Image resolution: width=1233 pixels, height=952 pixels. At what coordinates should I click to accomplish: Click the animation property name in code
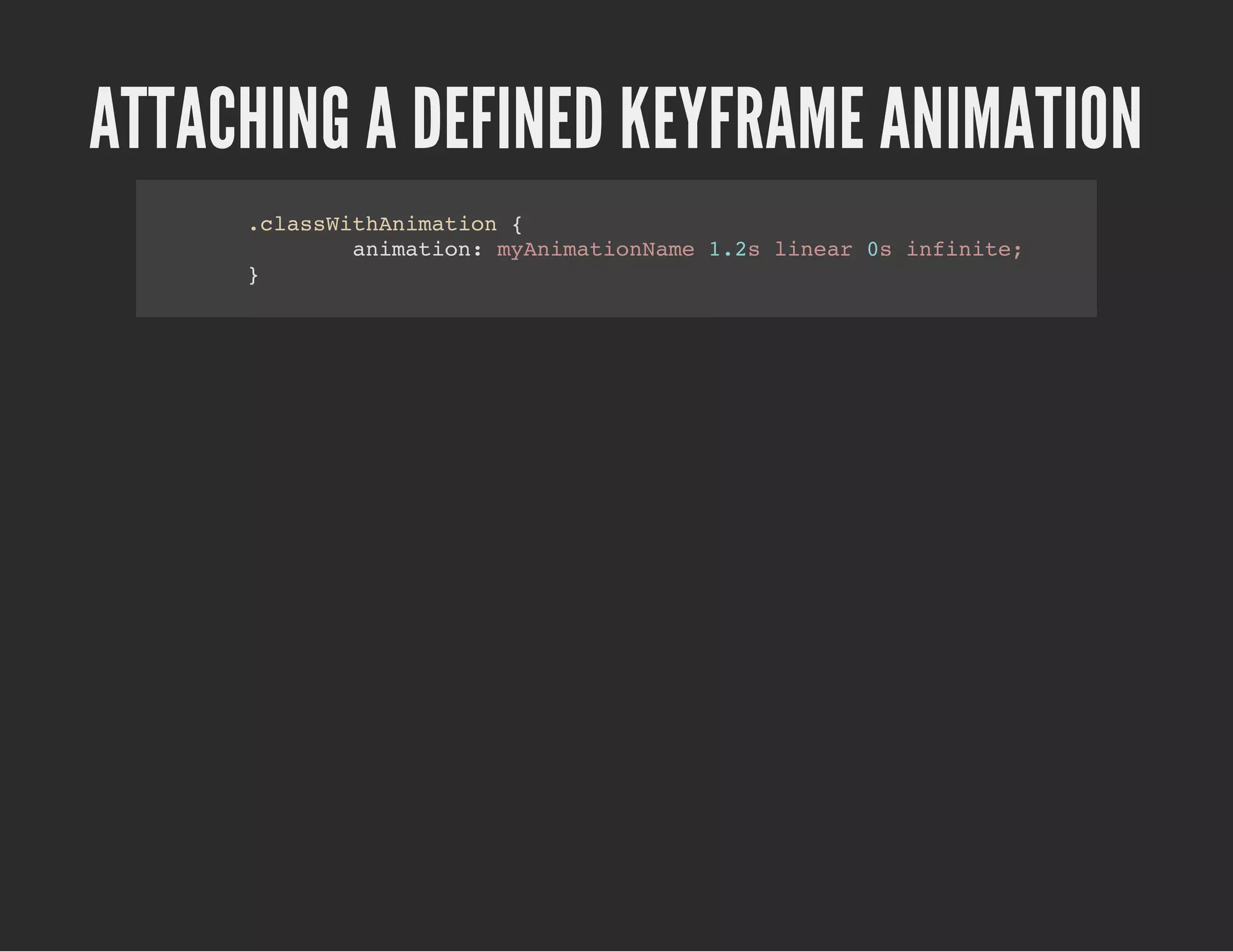point(412,250)
